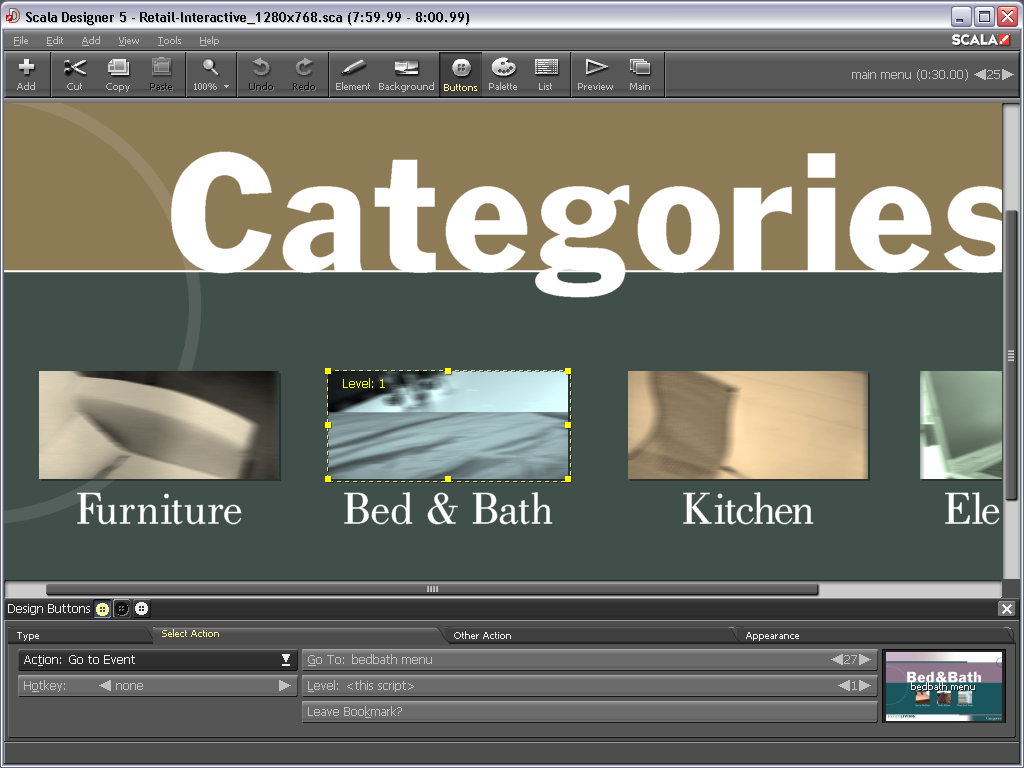The width and height of the screenshot is (1024, 768).
Task: Select the Cut scissors tool
Action: (x=75, y=75)
